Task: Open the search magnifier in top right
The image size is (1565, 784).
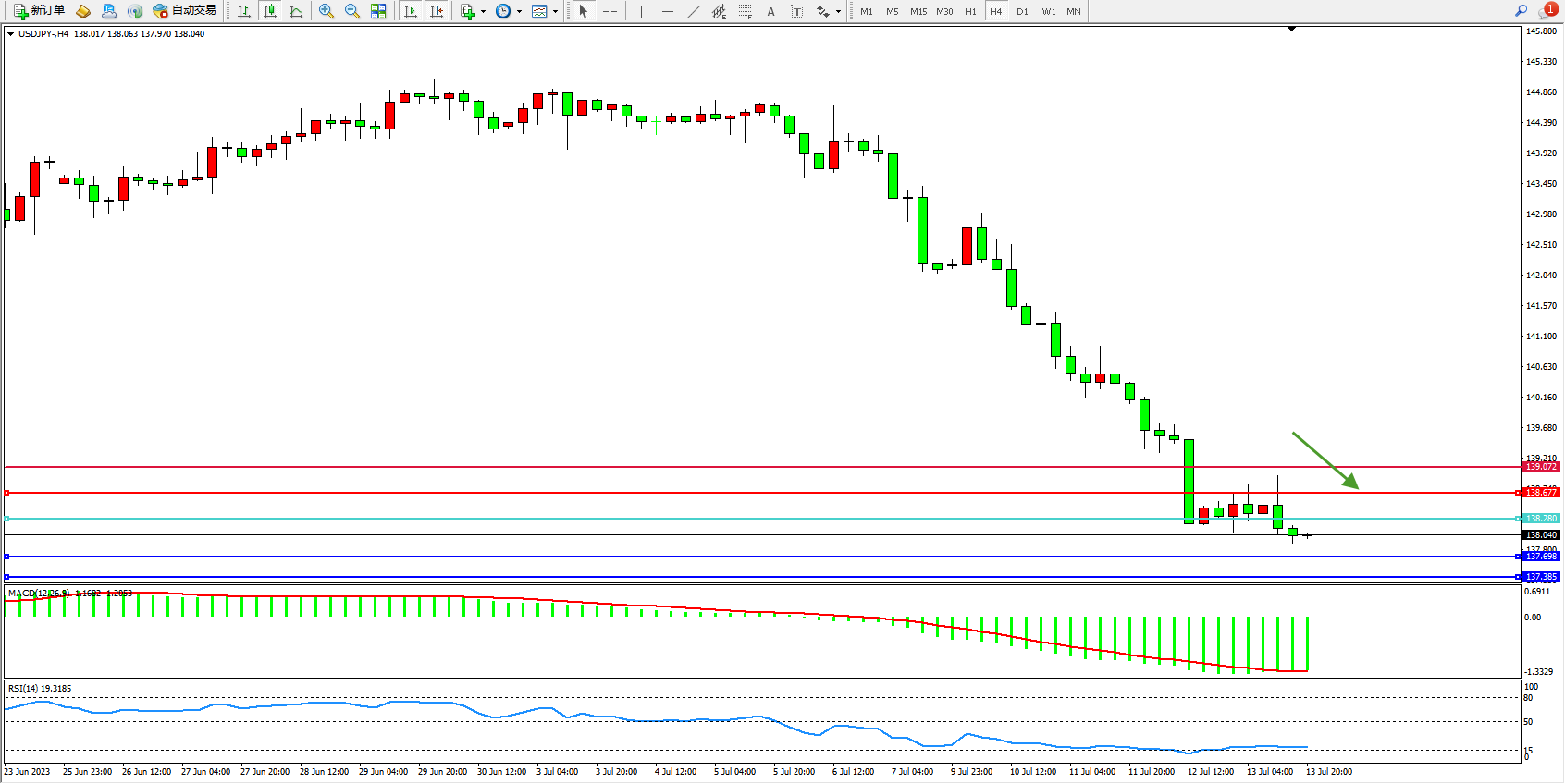Action: [x=1521, y=11]
